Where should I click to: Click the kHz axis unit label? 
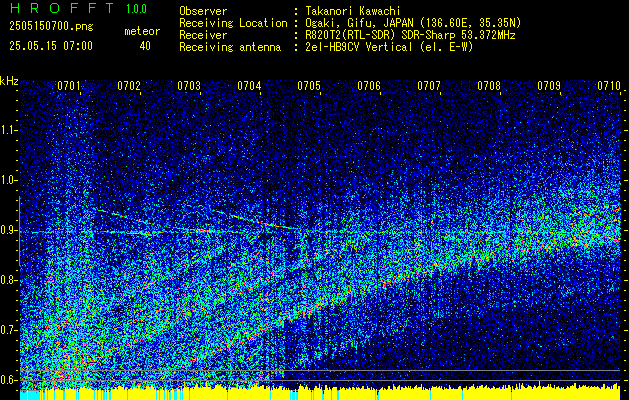pos(9,81)
